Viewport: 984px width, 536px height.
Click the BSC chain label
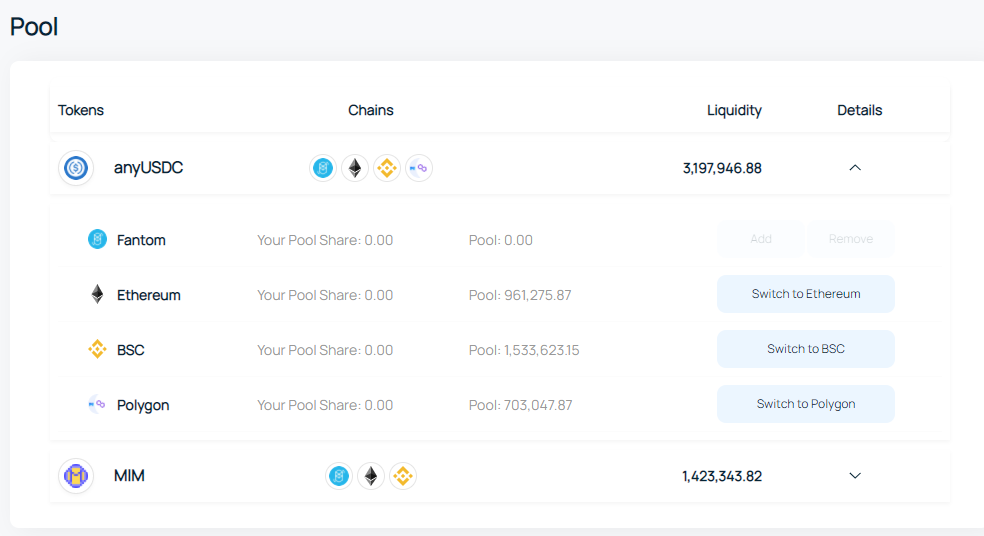(131, 350)
